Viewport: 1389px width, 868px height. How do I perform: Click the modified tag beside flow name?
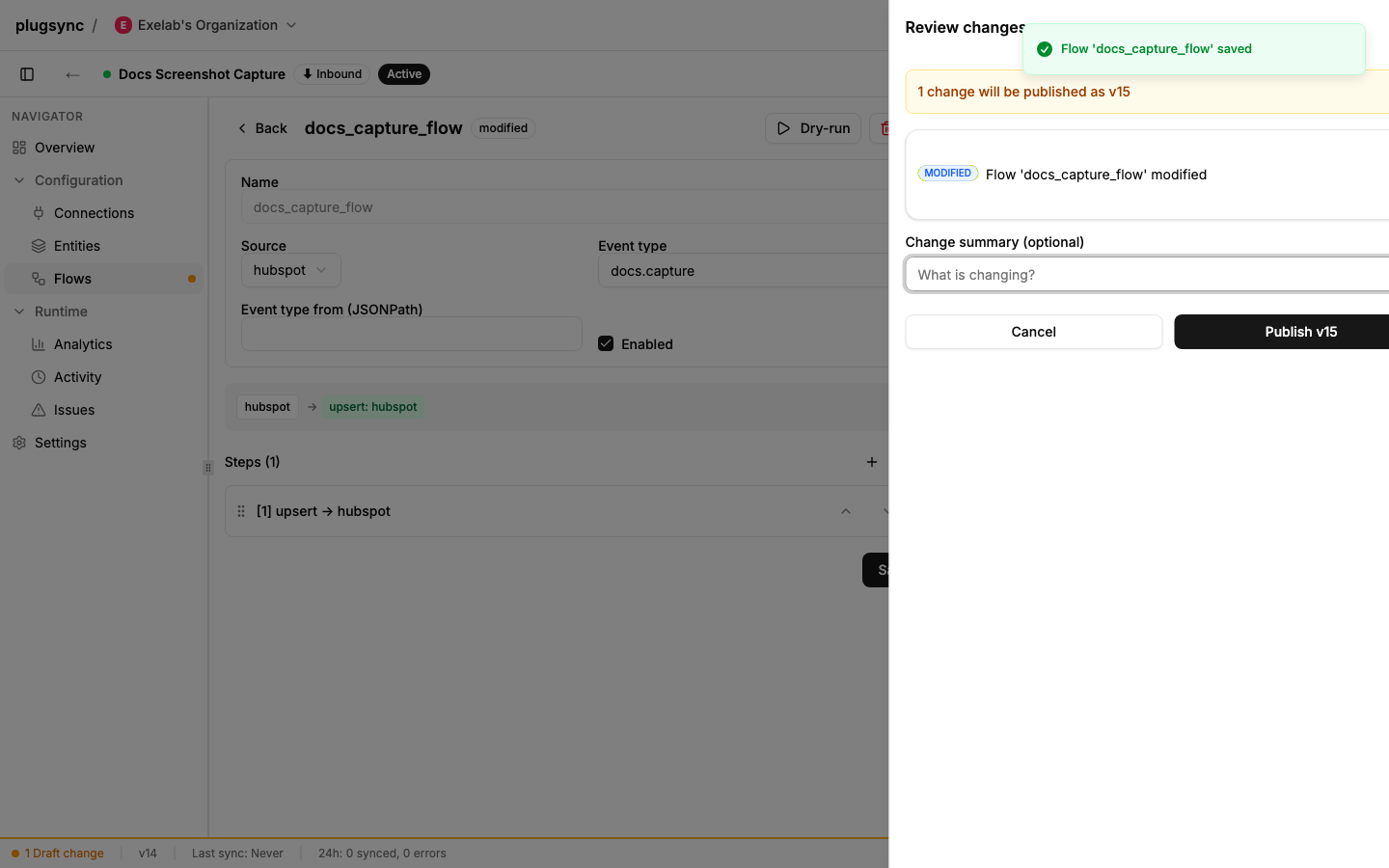click(504, 128)
